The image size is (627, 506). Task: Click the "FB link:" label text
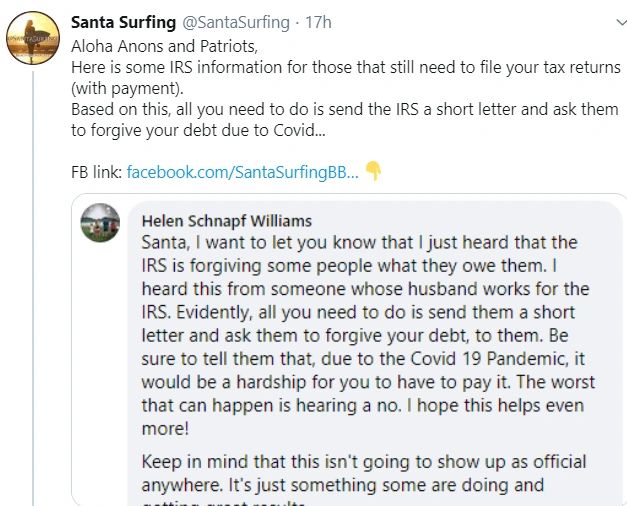click(97, 172)
